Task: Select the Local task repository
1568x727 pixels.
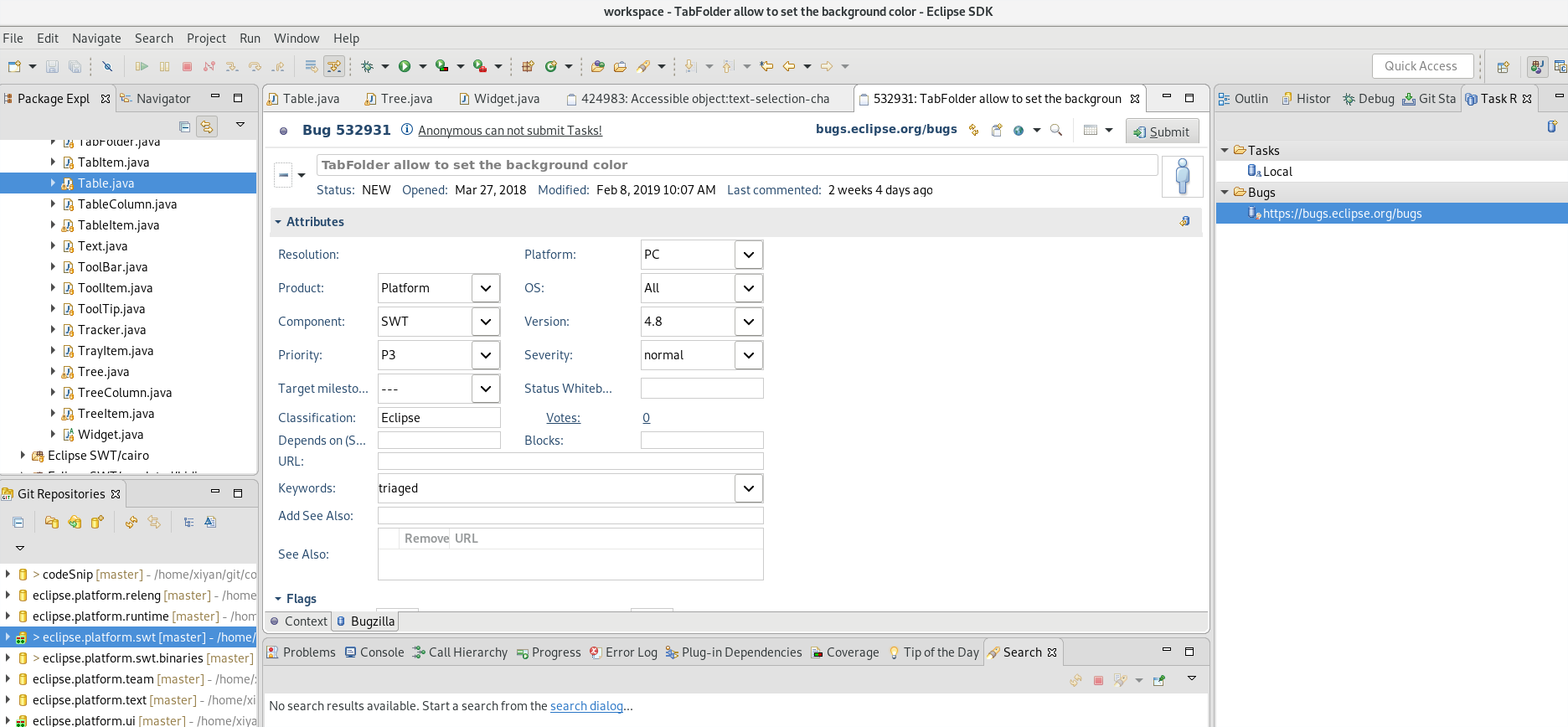Action: coord(1277,172)
